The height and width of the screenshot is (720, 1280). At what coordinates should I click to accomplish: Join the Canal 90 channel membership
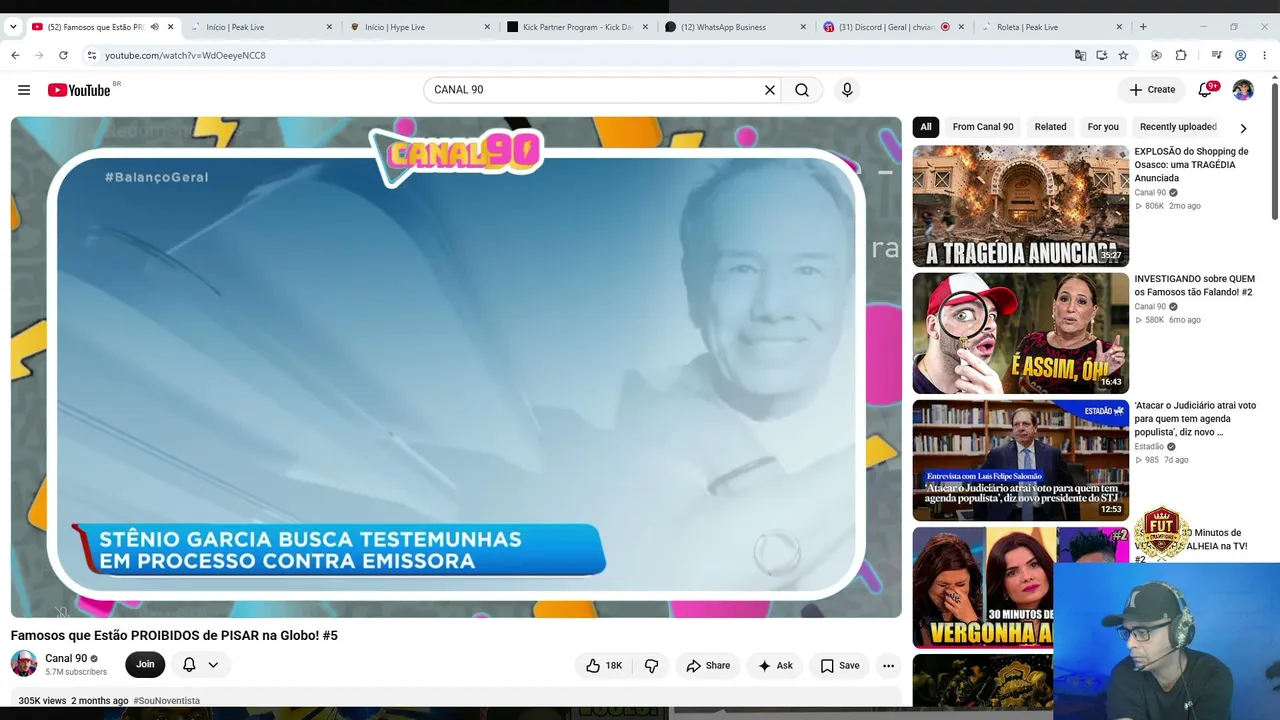[145, 664]
